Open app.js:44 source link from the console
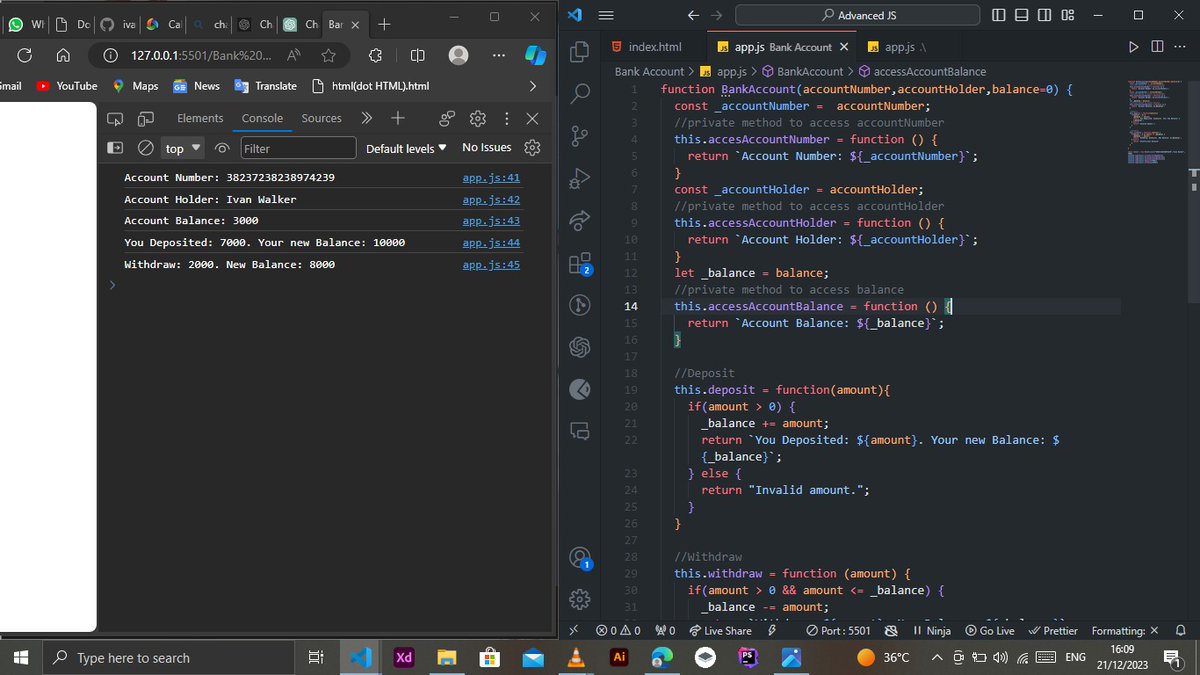 (491, 242)
